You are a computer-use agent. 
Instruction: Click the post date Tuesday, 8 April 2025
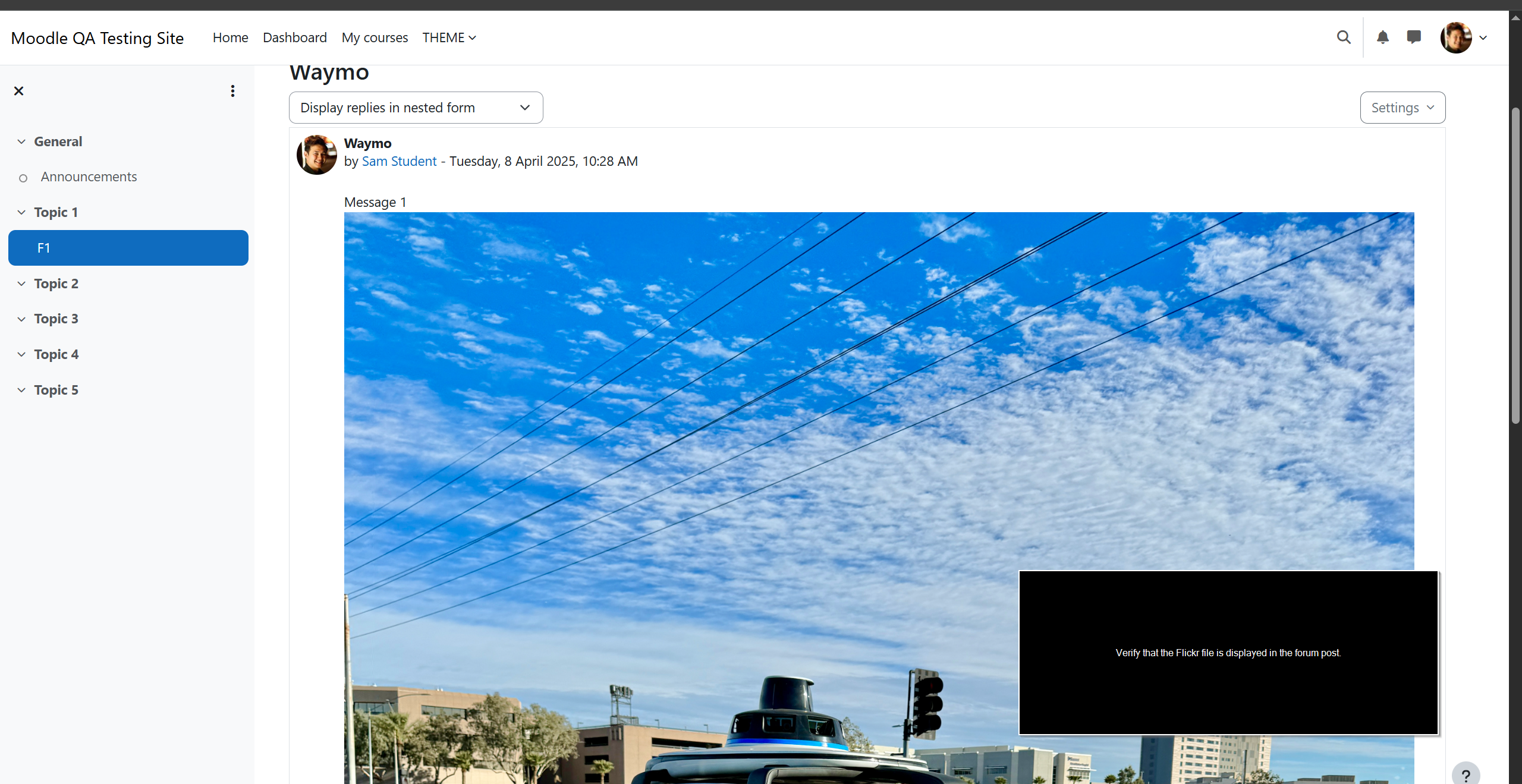pos(513,161)
